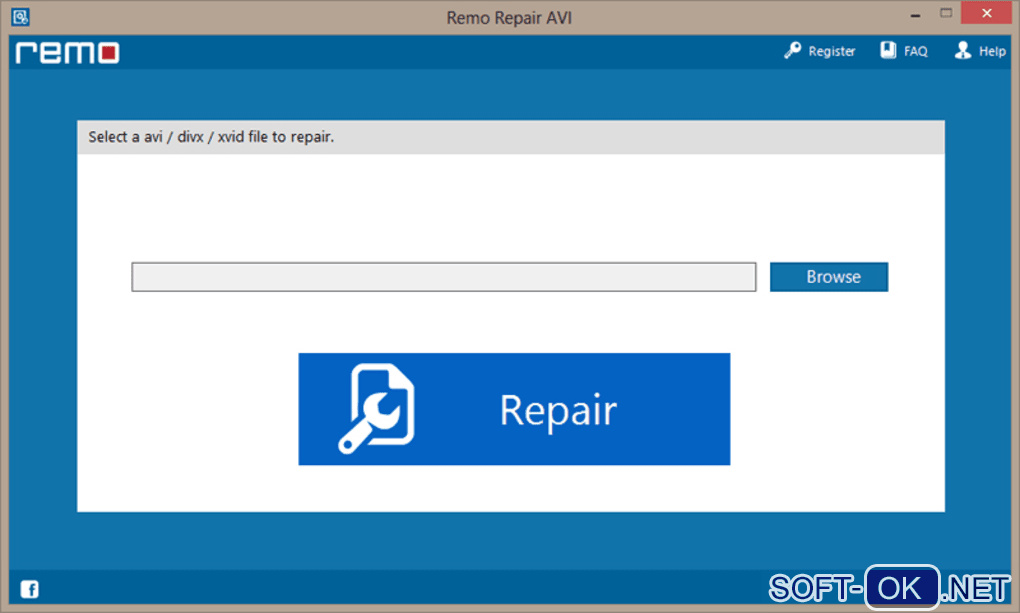This screenshot has height=613, width=1020.
Task: Click the Repair button label
Action: tap(558, 411)
